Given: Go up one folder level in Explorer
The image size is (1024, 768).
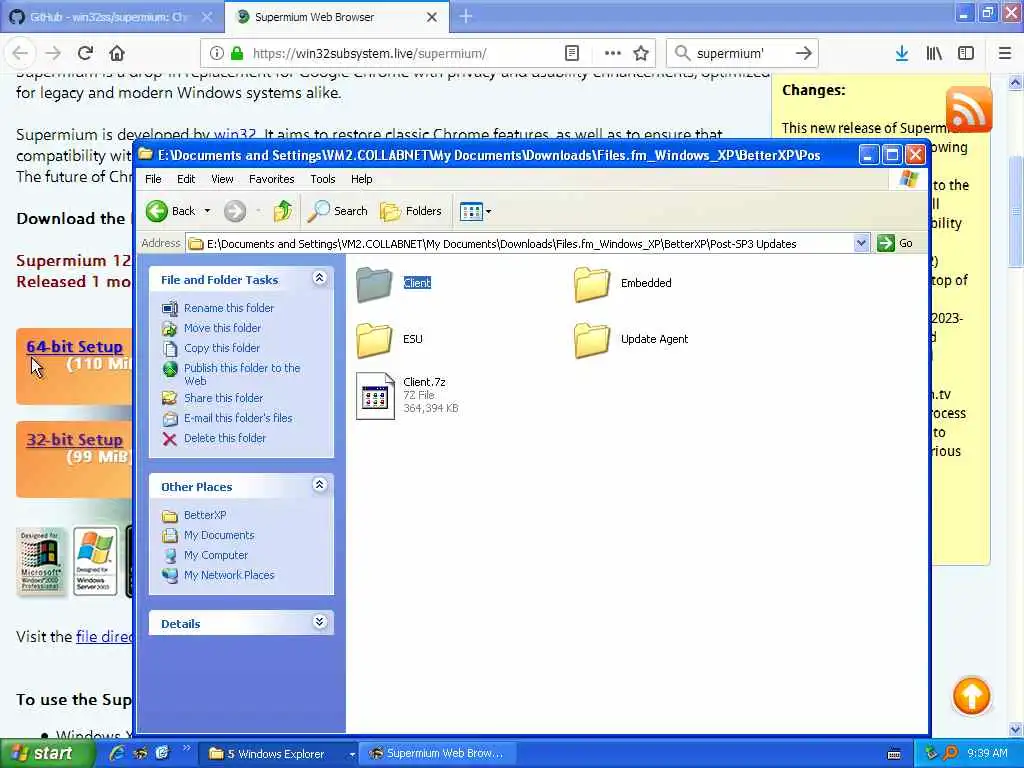Looking at the screenshot, I should [283, 211].
